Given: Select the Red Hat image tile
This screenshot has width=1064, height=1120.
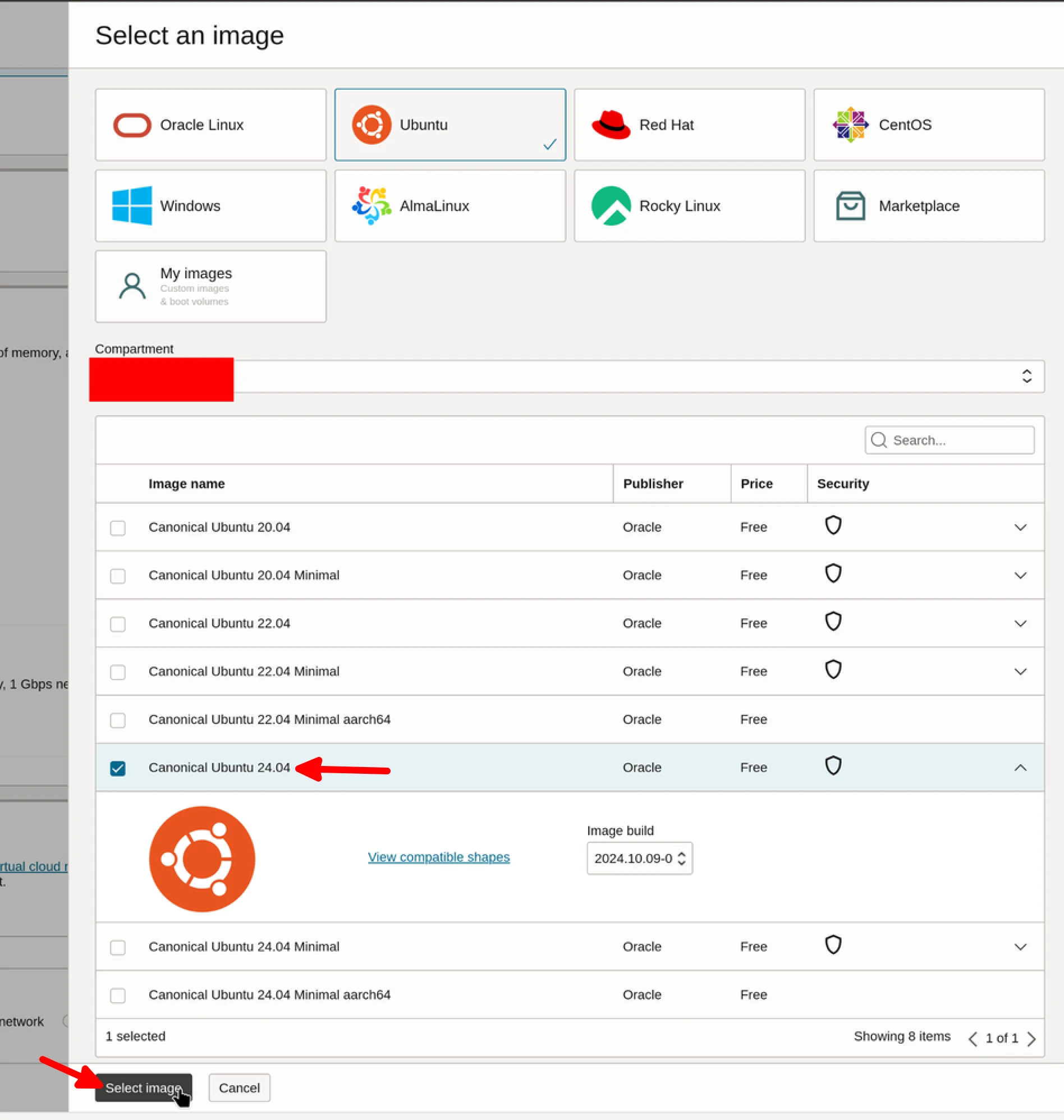Looking at the screenshot, I should point(689,125).
